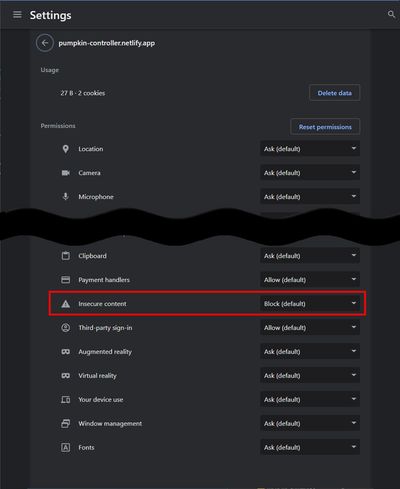Open the Window management dropdown
This screenshot has height=489, width=400.
coord(310,423)
